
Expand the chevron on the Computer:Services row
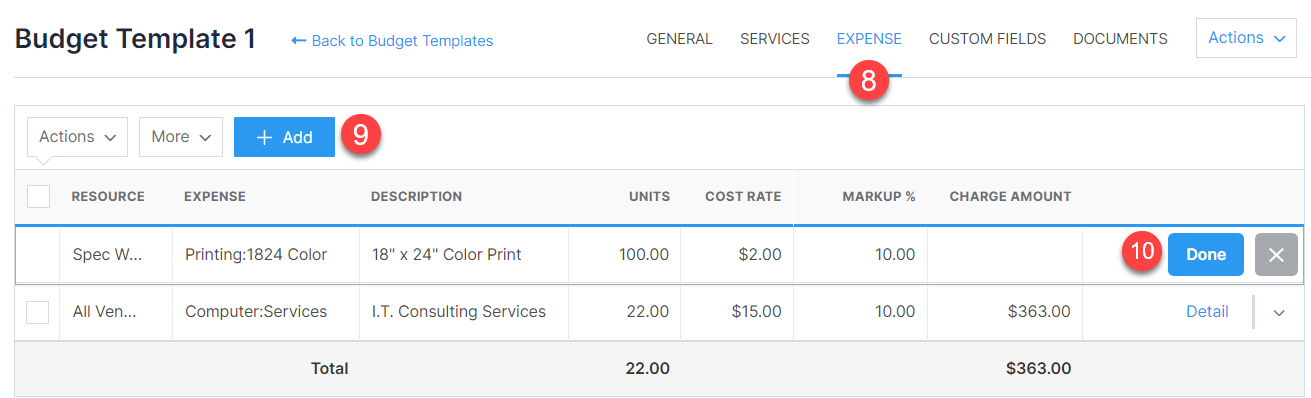pos(1279,312)
